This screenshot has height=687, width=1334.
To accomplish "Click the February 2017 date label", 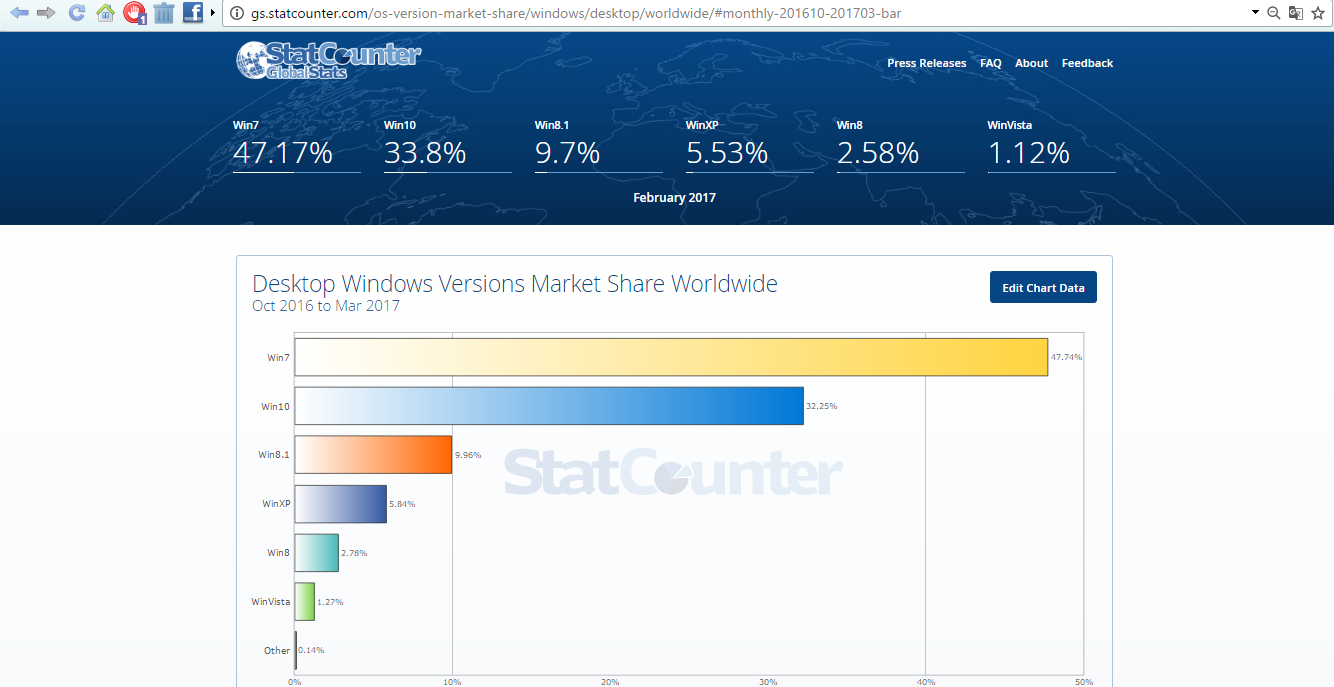I will 674,198.
